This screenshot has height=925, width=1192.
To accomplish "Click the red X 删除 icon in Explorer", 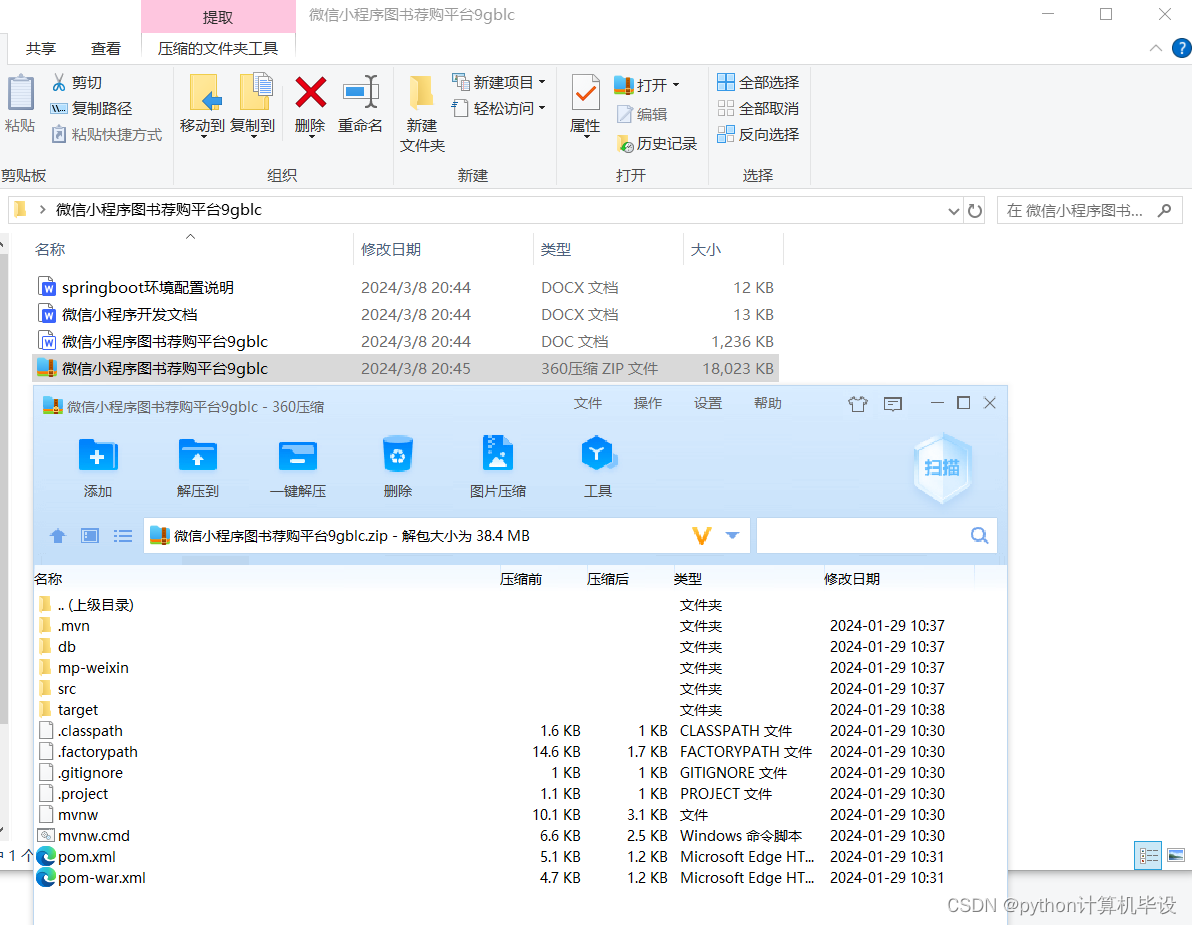I will tap(310, 93).
